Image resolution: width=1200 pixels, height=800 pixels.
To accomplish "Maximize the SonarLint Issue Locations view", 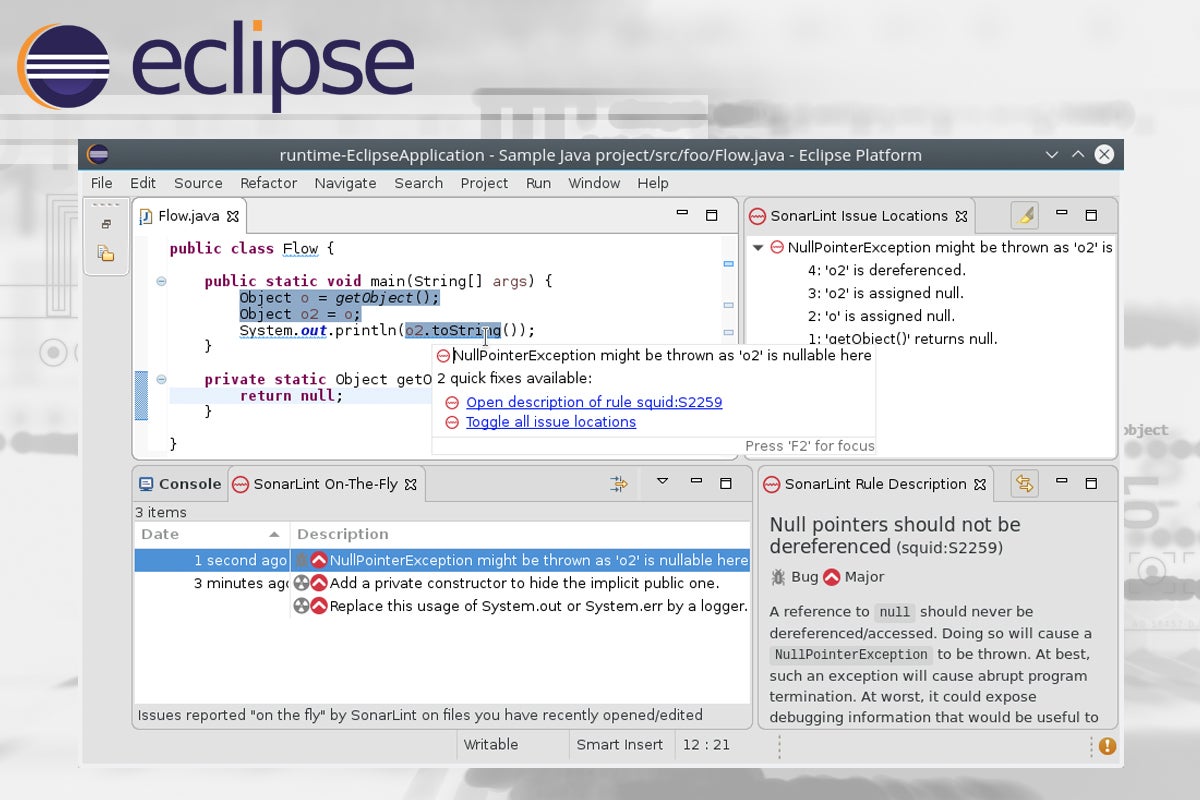I will coord(1091,215).
